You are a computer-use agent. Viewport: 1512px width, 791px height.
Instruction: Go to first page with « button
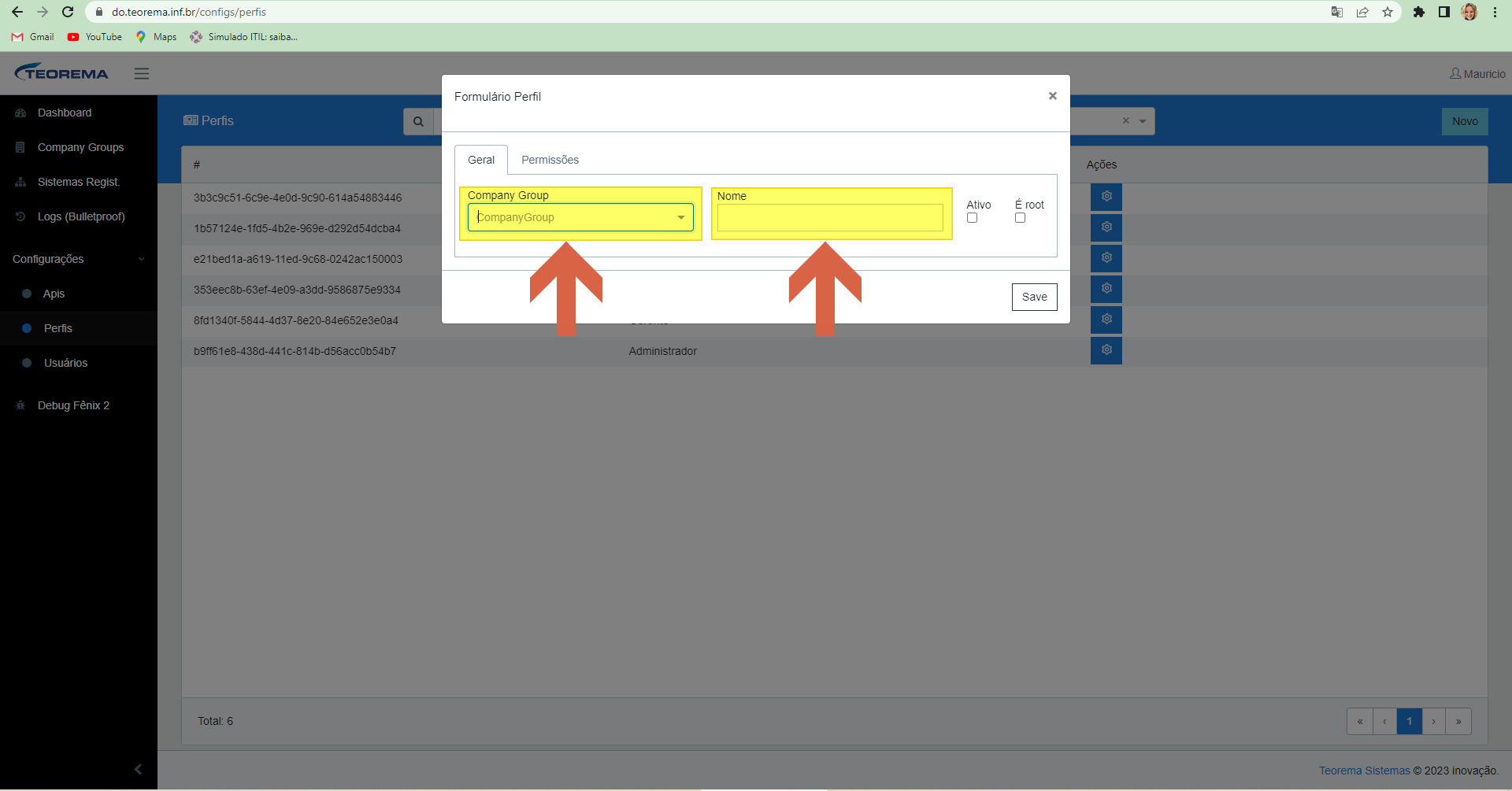click(1360, 721)
